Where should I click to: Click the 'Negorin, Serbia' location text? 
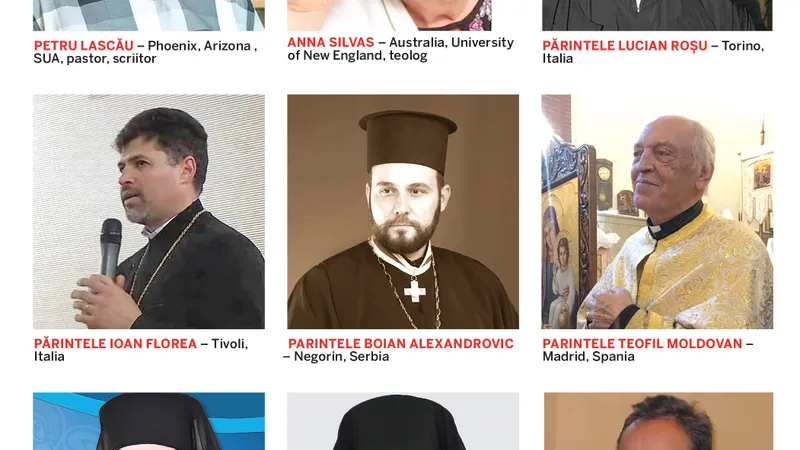coord(341,357)
